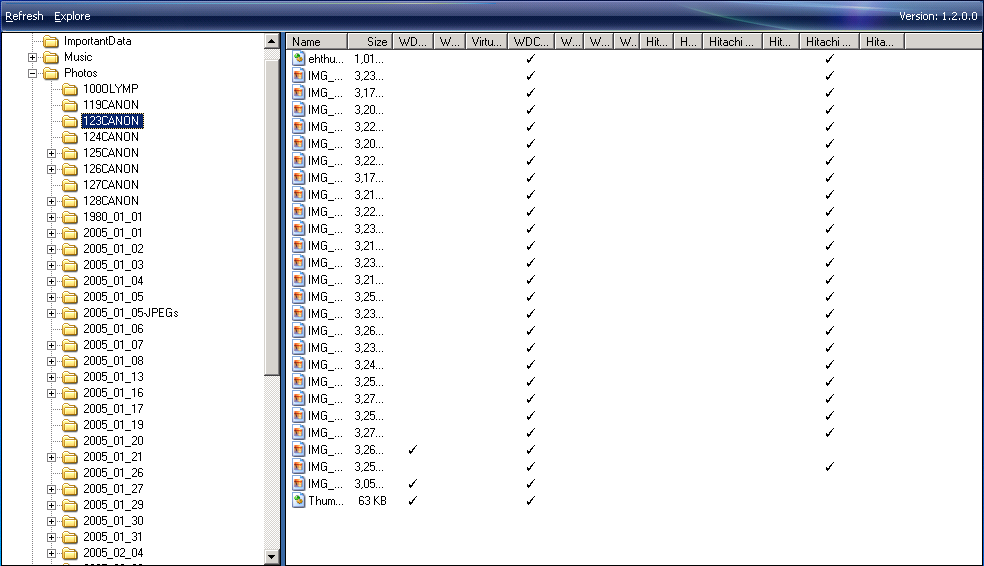Expand the 2005_01_05JPEGs folder node
Image resolution: width=984 pixels, height=566 pixels.
(51, 313)
